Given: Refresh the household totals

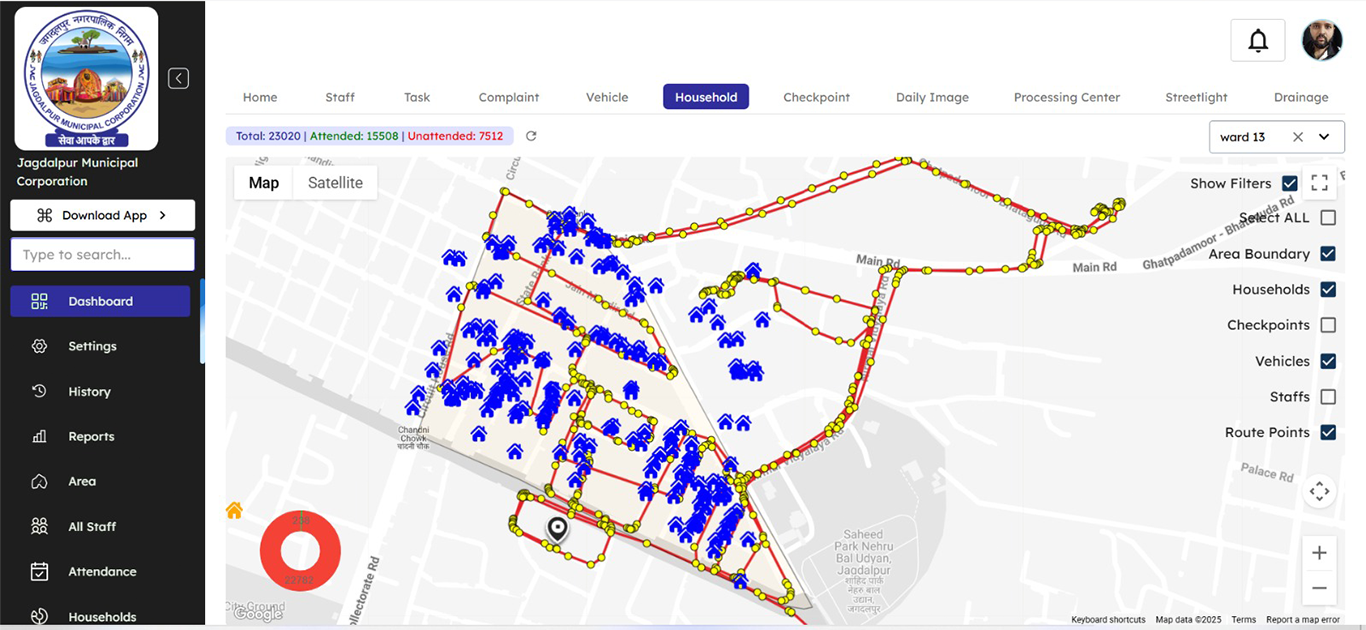Looking at the screenshot, I should [531, 136].
